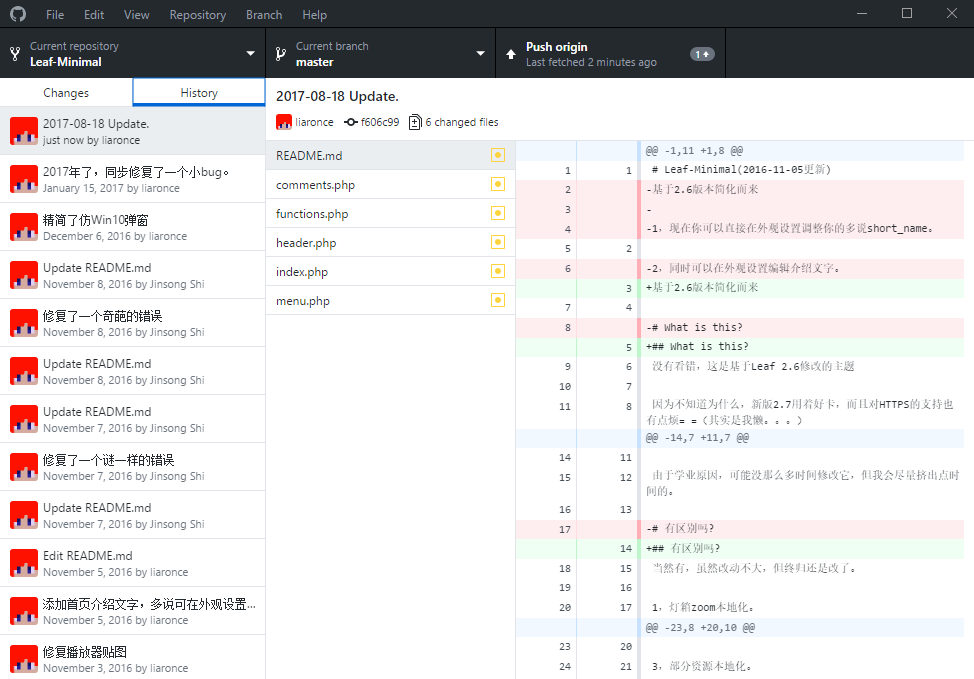
Task: Click the push origin upload arrow icon
Action: 511,54
